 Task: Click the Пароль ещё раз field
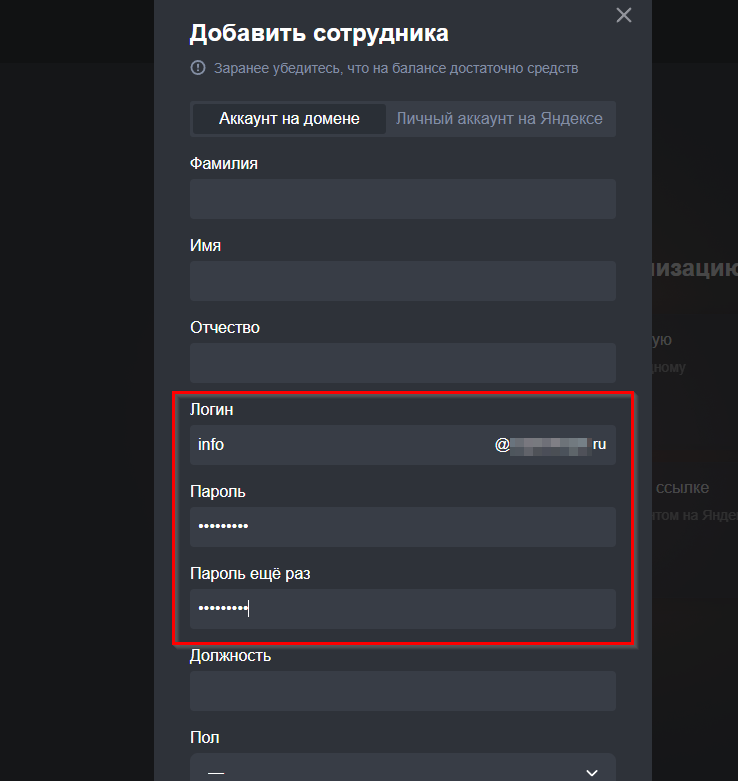pyautogui.click(x=402, y=609)
